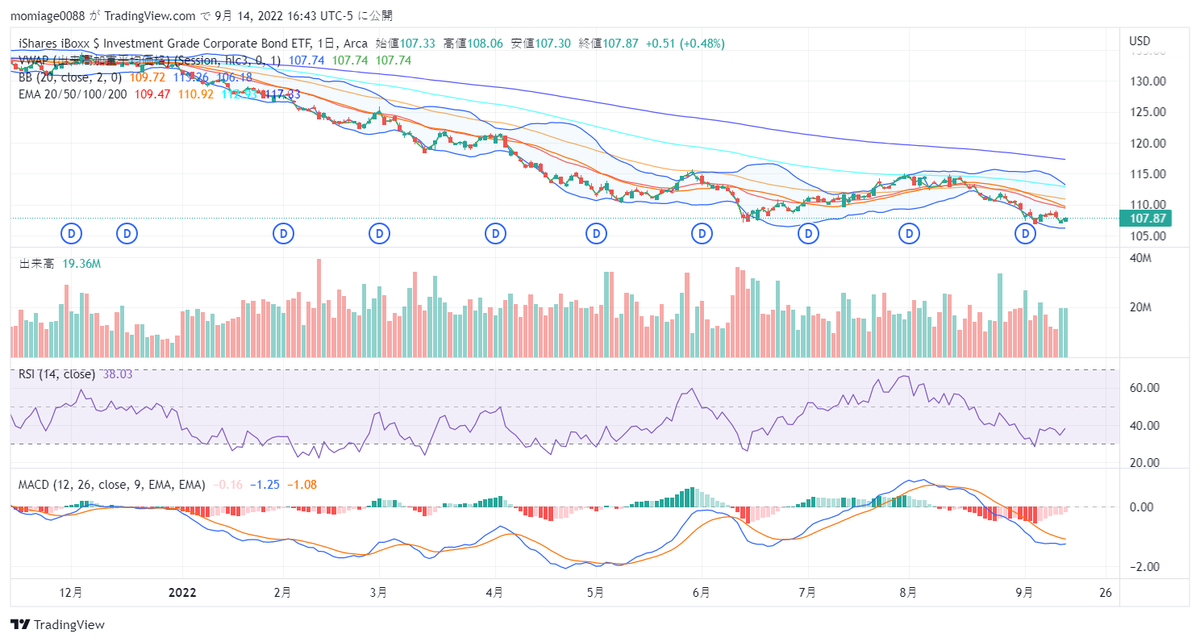
Task: Click the EMA 20 value 109.47
Action: click(x=152, y=94)
